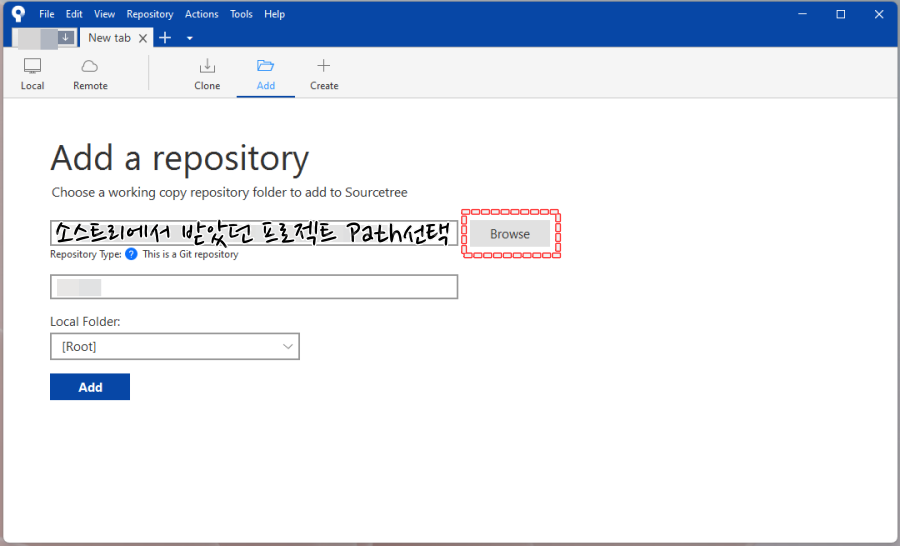
Task: Open the Create repository view
Action: (x=324, y=74)
